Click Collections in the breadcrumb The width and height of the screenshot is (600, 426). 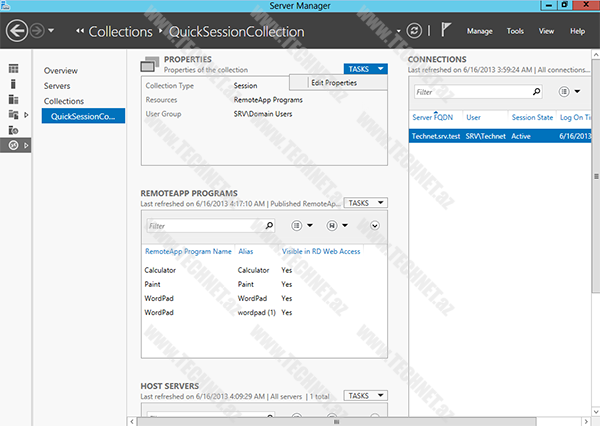coord(120,32)
